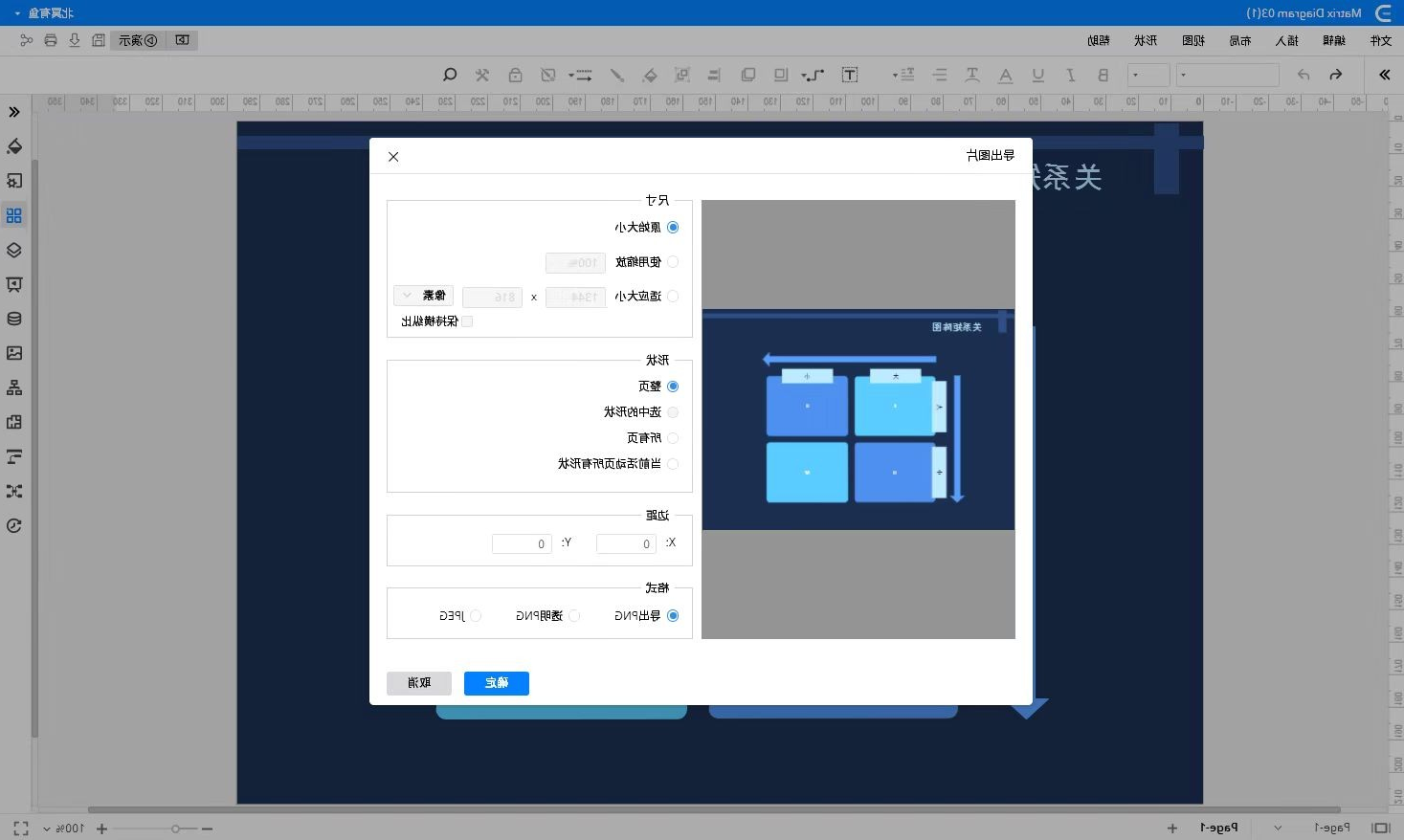Screen dimensions: 1404x840
Task: Select 当前活动页所有形状 radio button
Action: click(673, 464)
